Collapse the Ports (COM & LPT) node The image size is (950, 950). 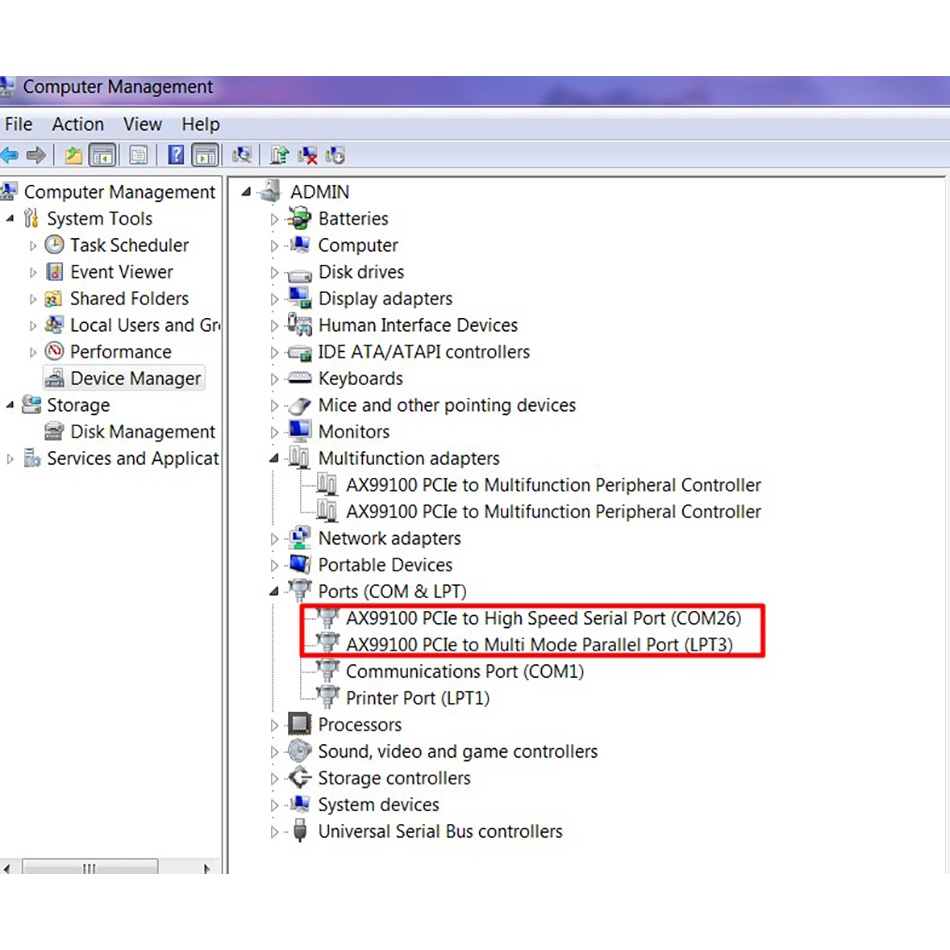click(x=275, y=592)
